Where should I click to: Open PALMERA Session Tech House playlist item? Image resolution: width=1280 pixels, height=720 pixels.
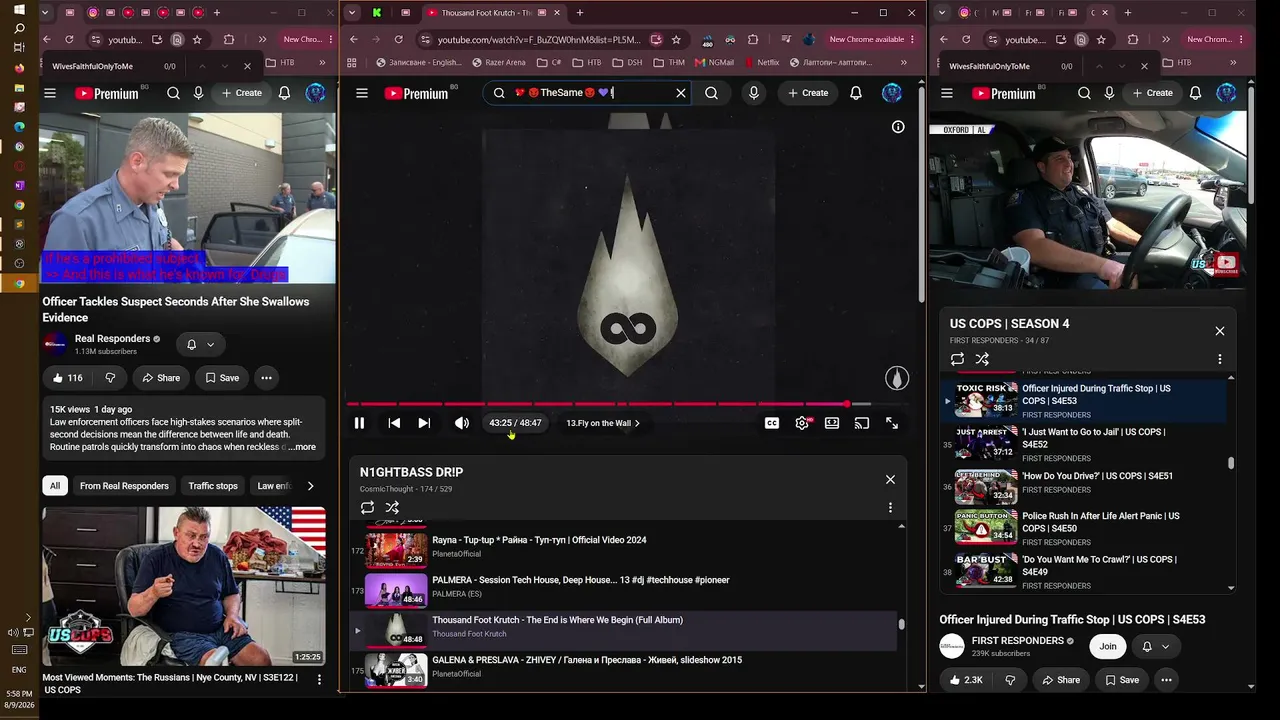point(625,590)
